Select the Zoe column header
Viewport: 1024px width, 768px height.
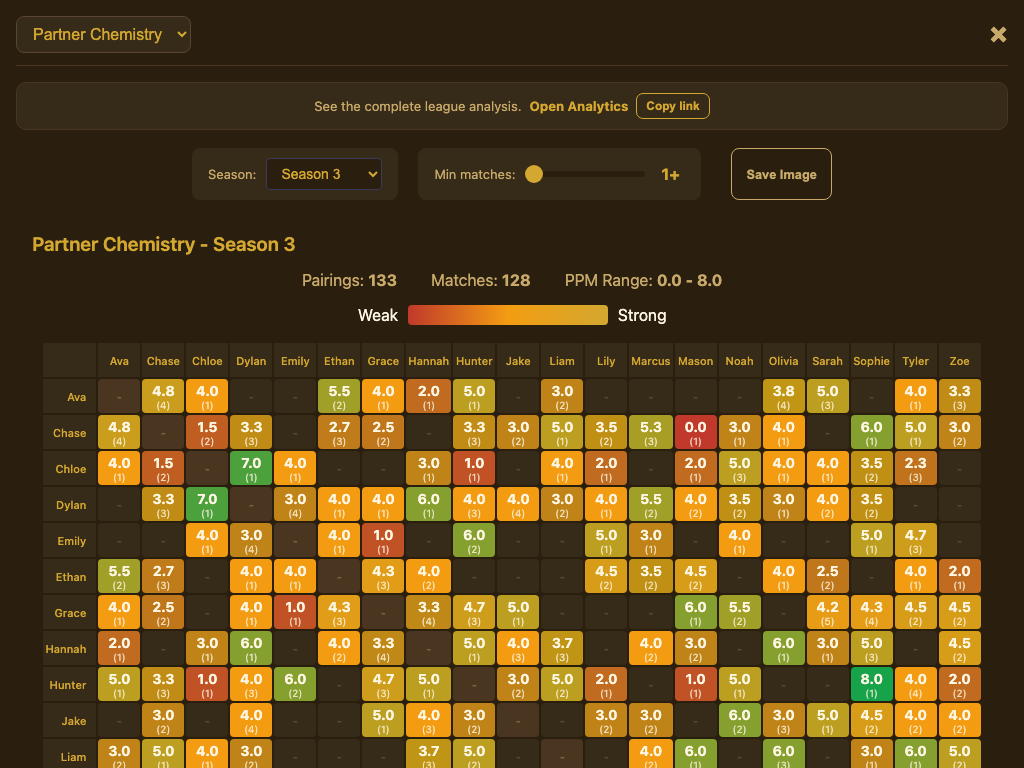(959, 361)
